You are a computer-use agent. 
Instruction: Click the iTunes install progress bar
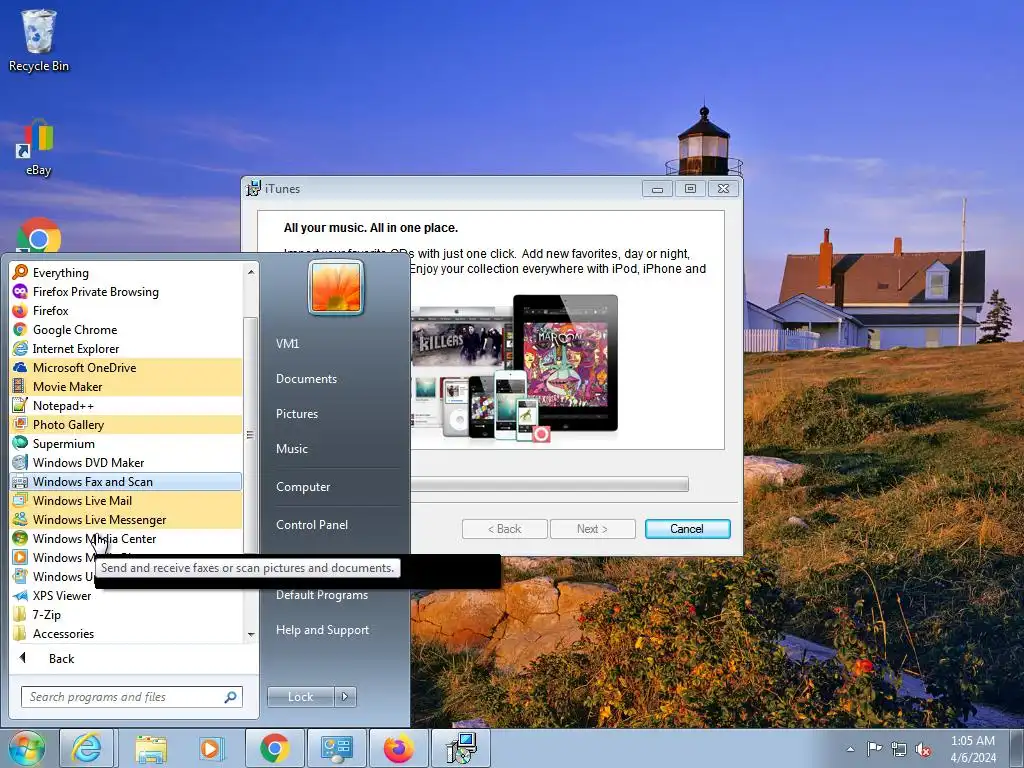(x=549, y=484)
